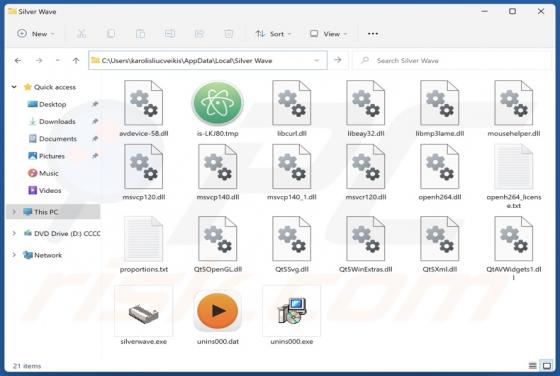Go back with the Back arrow

(18, 60)
